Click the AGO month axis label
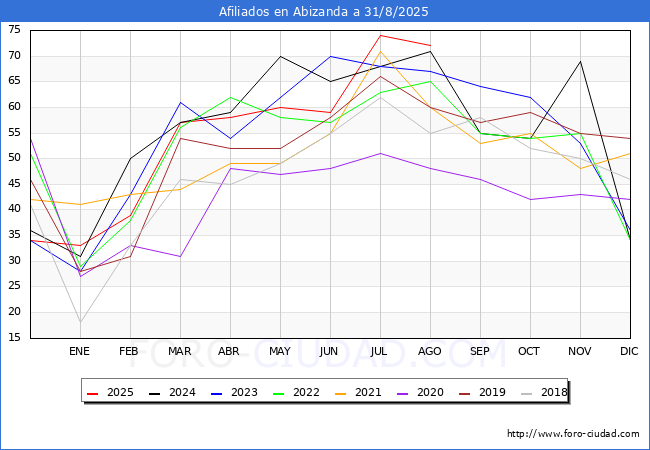The width and height of the screenshot is (650, 450). tap(430, 352)
